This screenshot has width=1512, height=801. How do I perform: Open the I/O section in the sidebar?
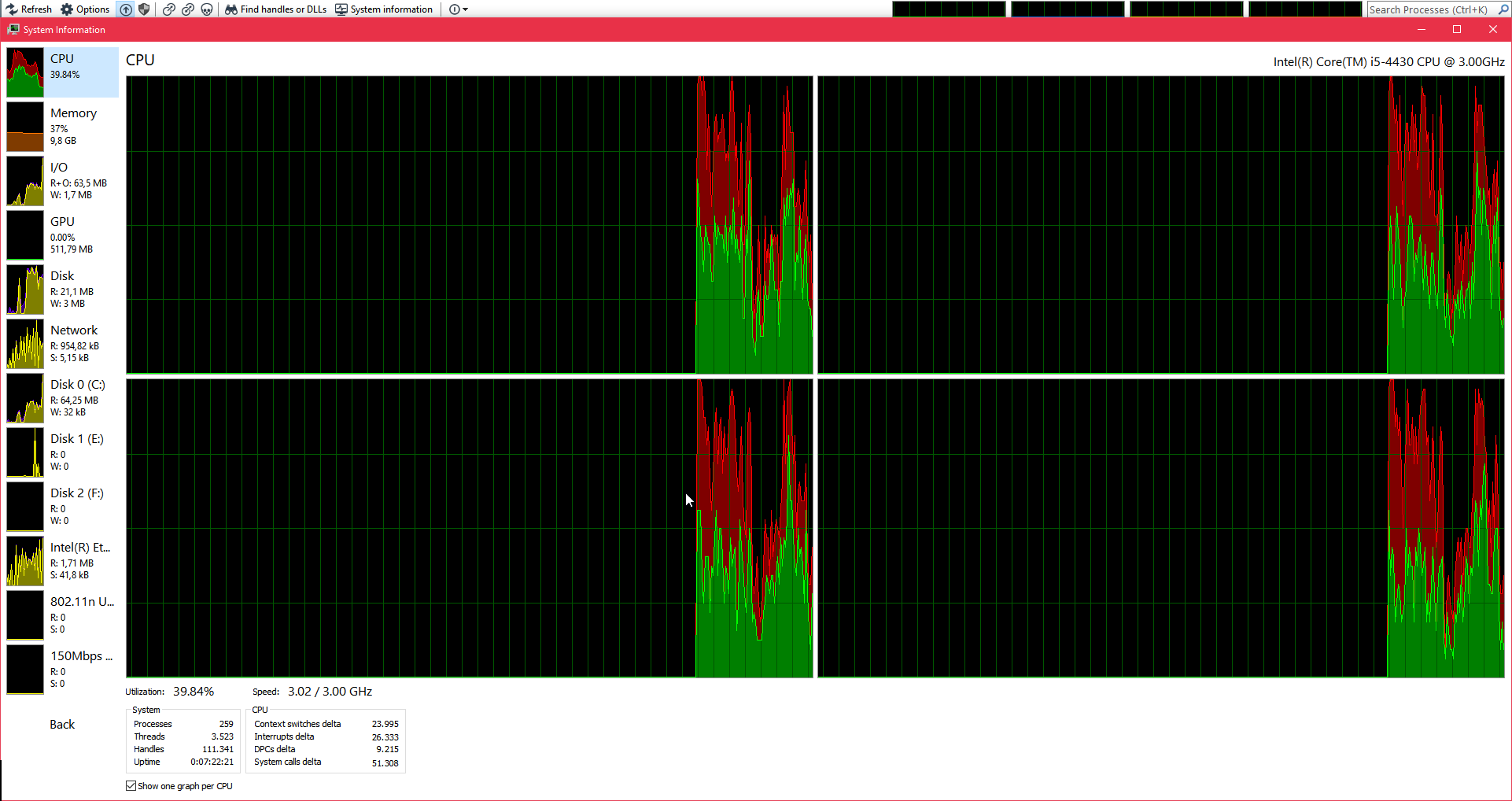coord(62,181)
